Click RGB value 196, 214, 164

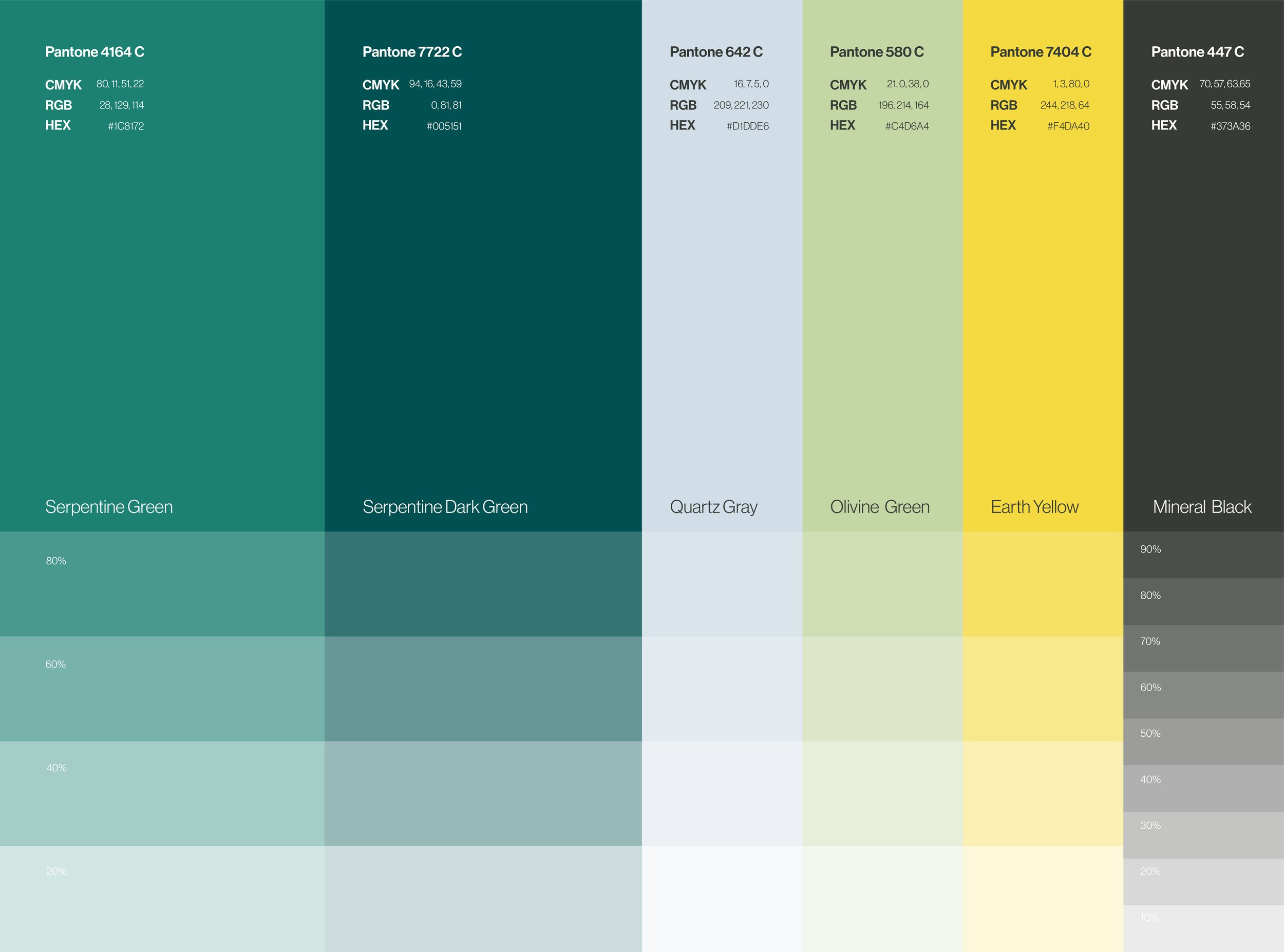click(903, 105)
